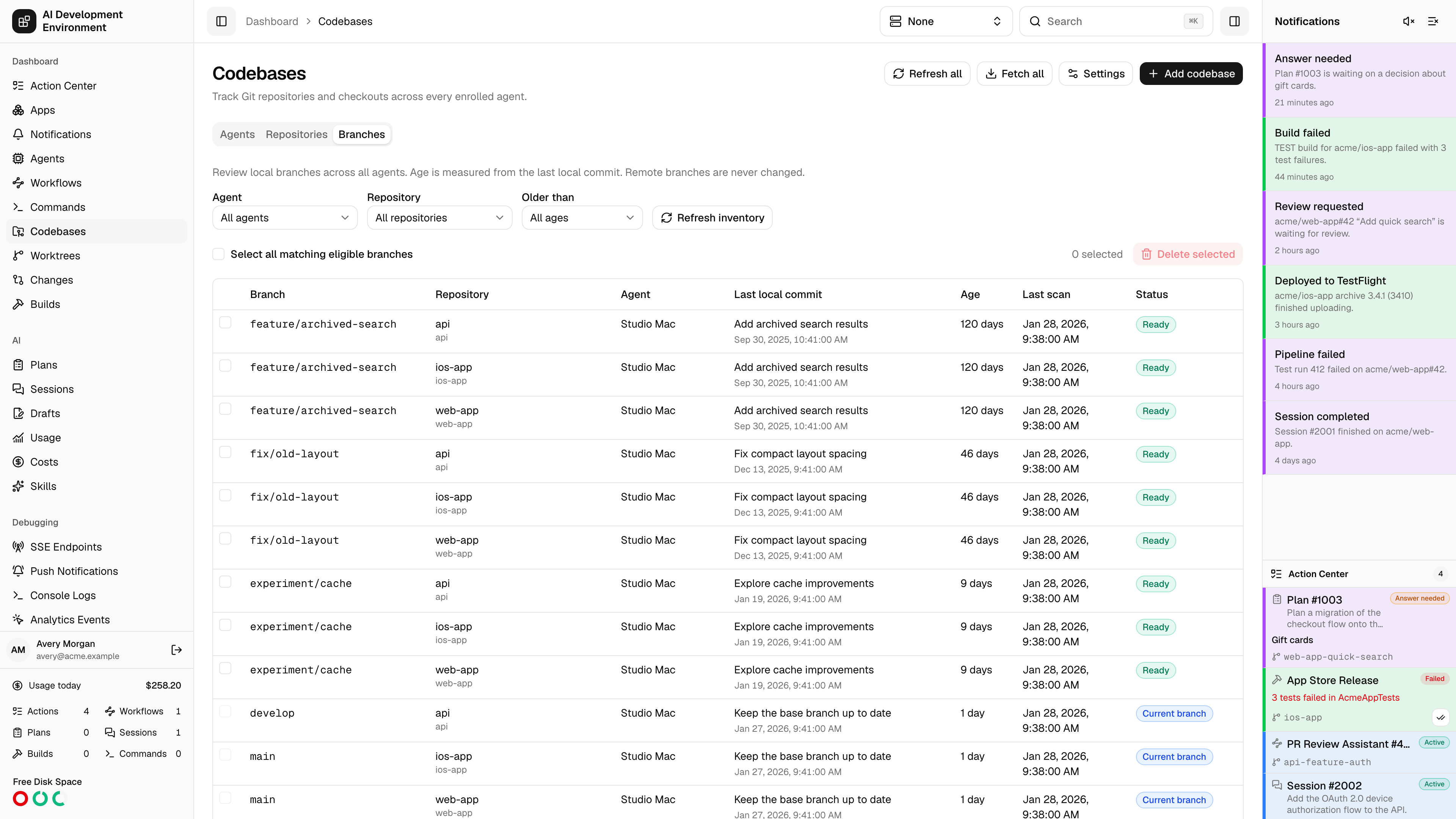Open the All agents dropdown

click(285, 218)
